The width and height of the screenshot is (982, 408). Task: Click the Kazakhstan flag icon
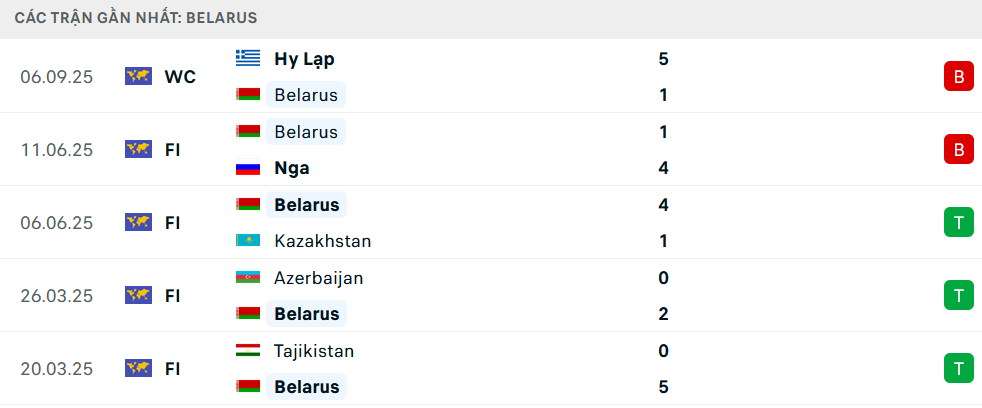[247, 241]
